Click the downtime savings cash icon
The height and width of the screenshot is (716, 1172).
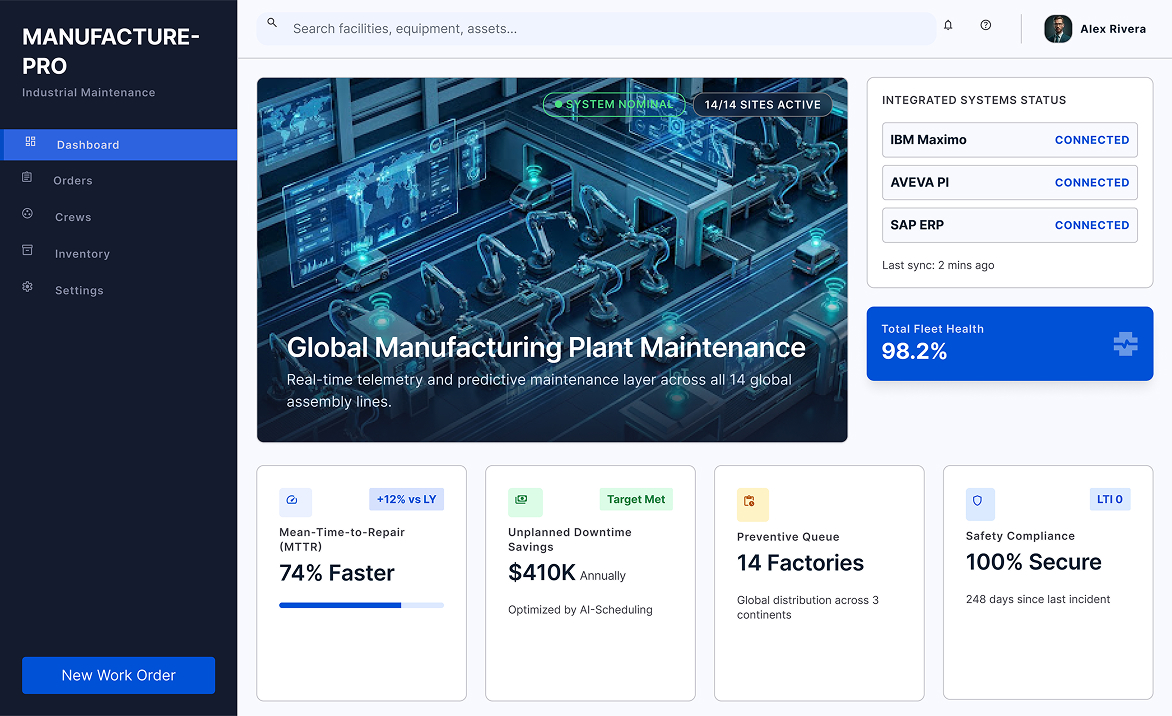pyautogui.click(x=522, y=500)
